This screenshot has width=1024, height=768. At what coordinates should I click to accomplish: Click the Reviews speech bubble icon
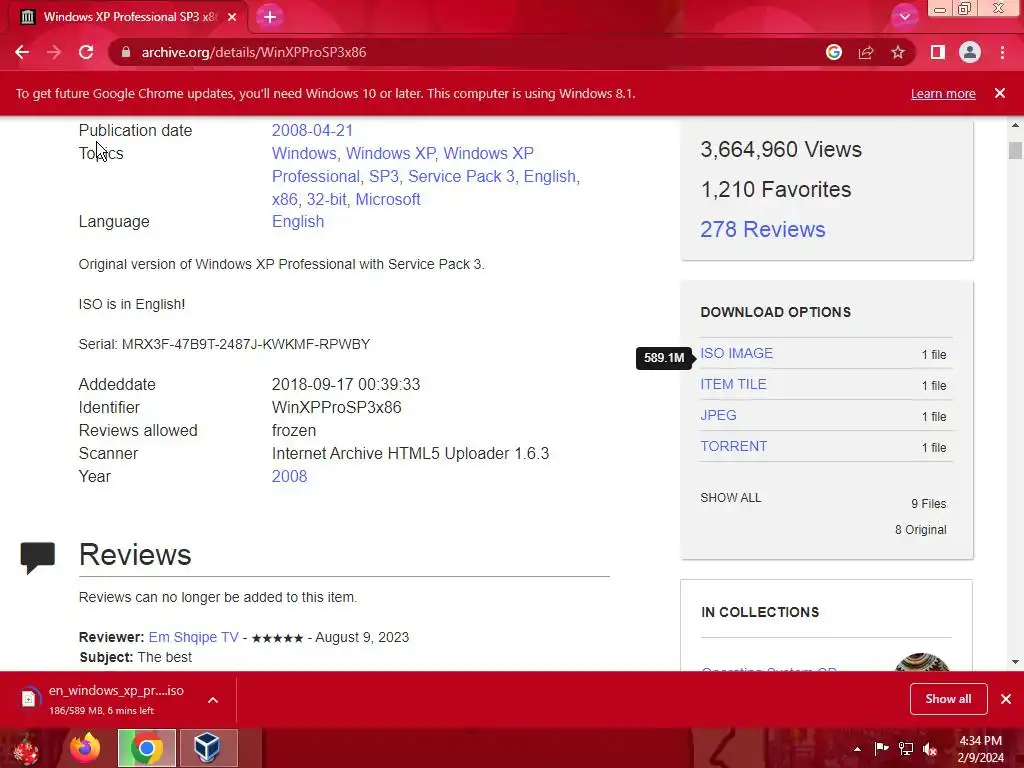38,558
